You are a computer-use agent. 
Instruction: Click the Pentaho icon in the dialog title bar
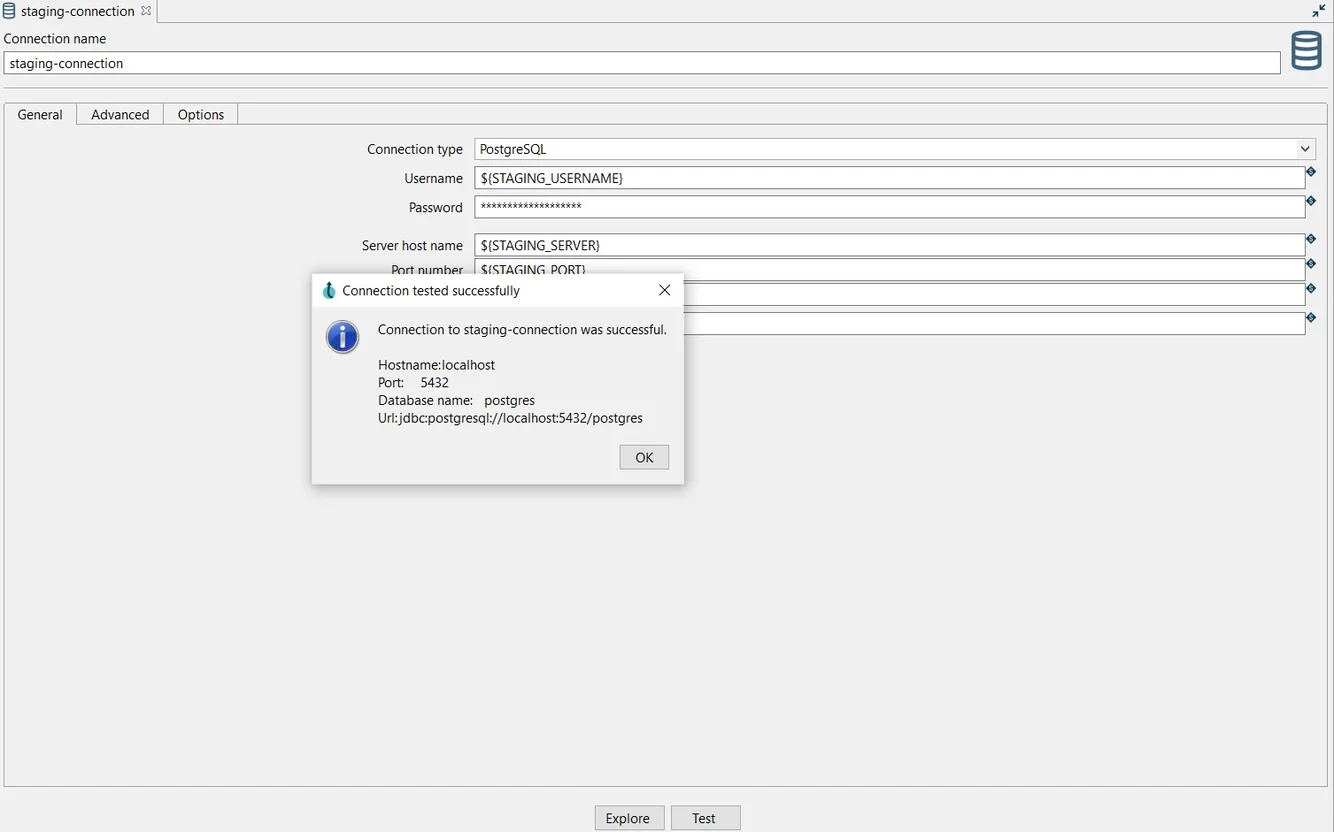coord(329,290)
